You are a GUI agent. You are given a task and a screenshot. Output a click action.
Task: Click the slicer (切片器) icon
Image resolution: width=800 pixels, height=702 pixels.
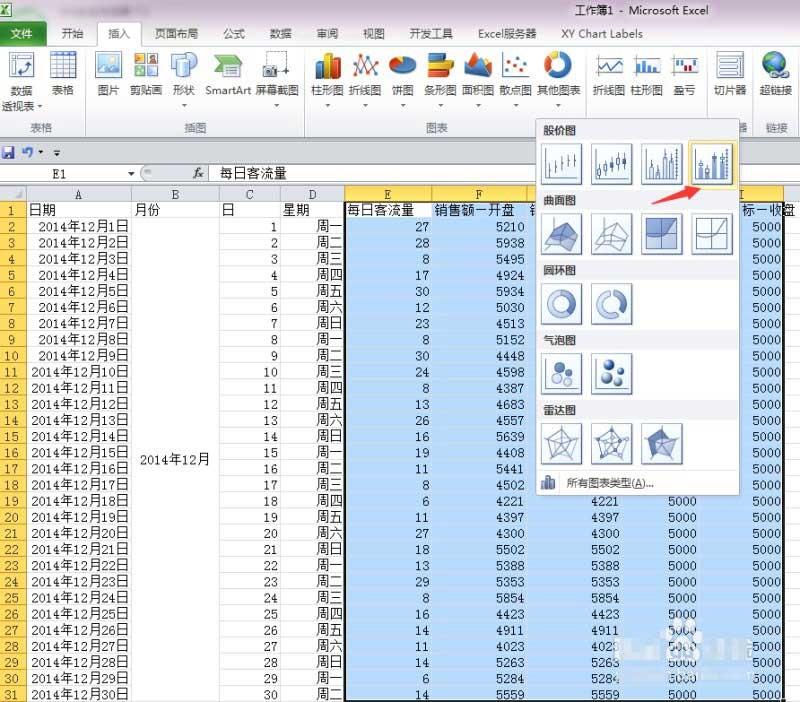(729, 75)
